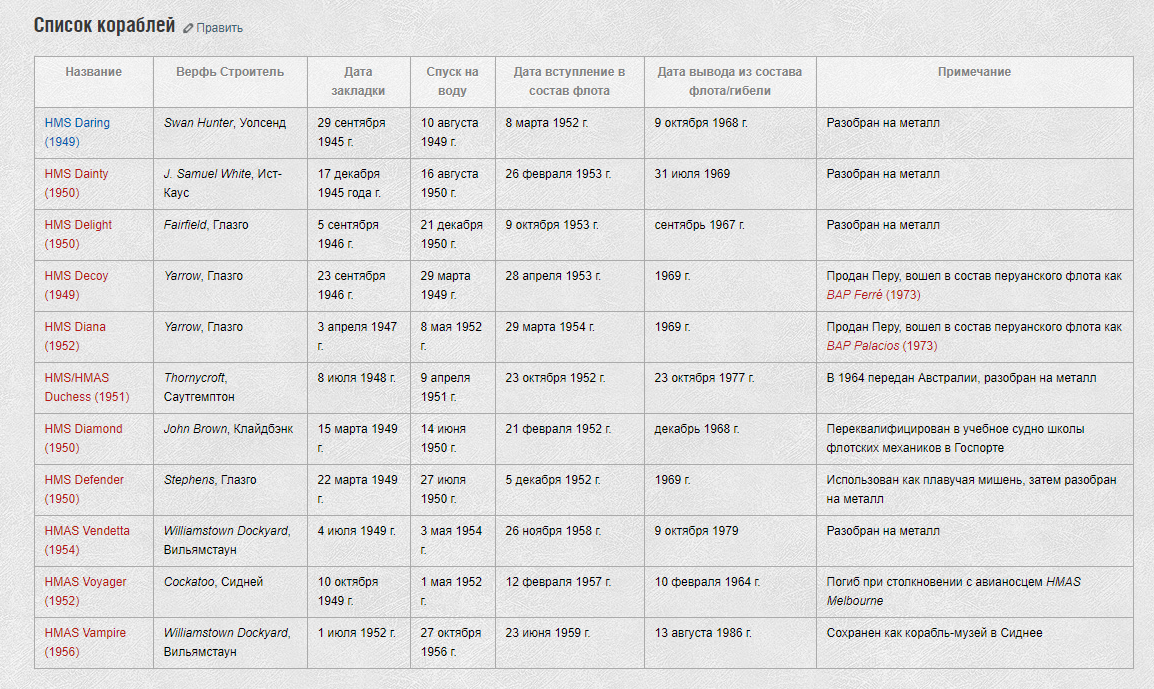The width and height of the screenshot is (1154, 689).
Task: Select the Thornycroft, Саутгемптон cell
Action: click(230, 387)
